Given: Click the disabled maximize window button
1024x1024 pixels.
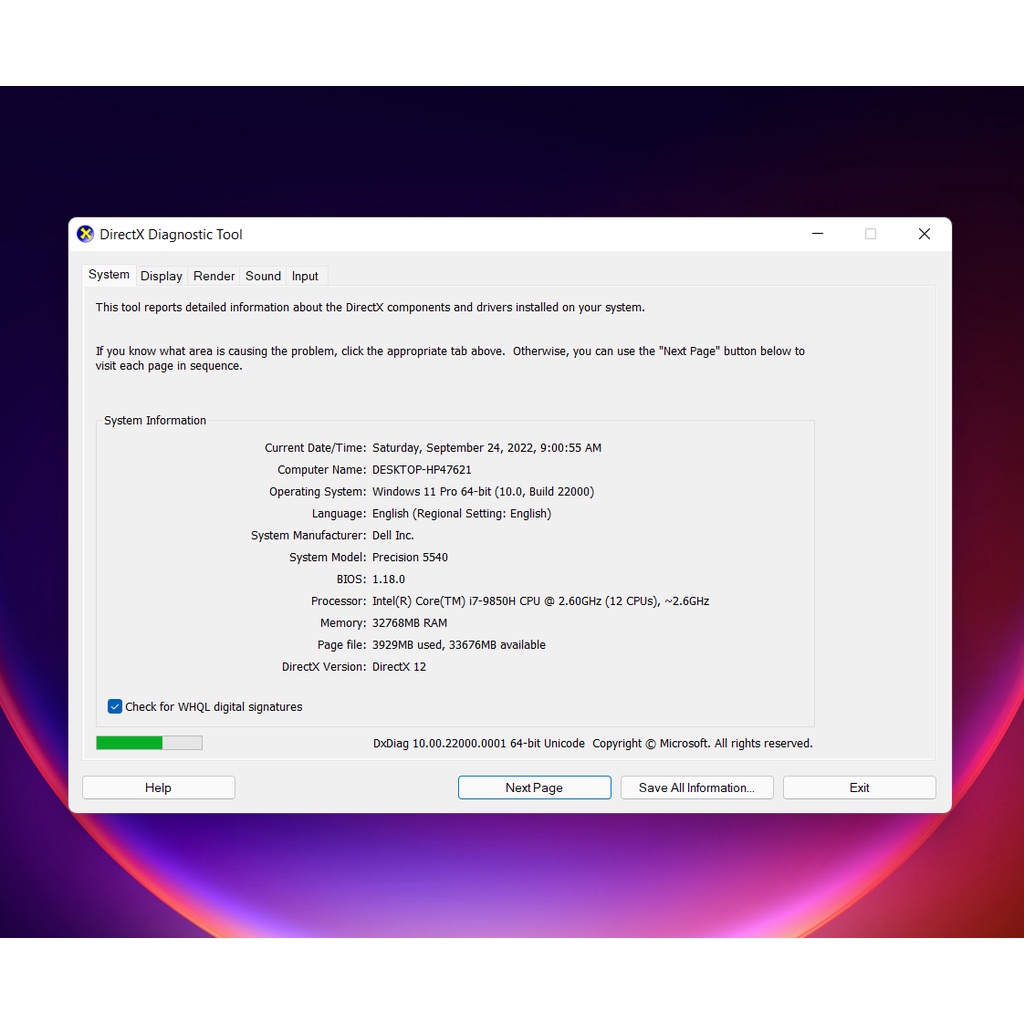Looking at the screenshot, I should 870,234.
